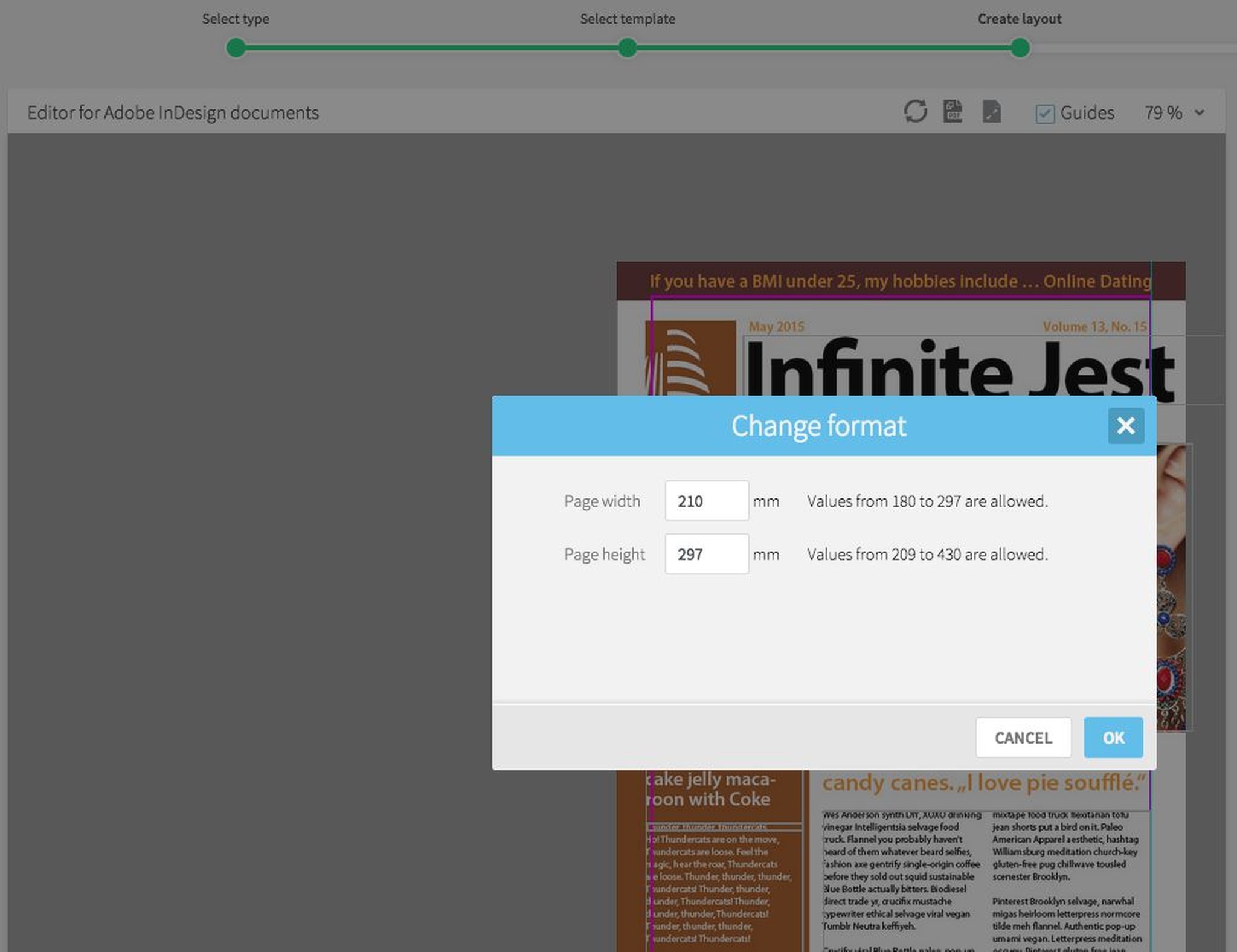Toggle the Guides checkbox
This screenshot has width=1237, height=952.
1045,113
